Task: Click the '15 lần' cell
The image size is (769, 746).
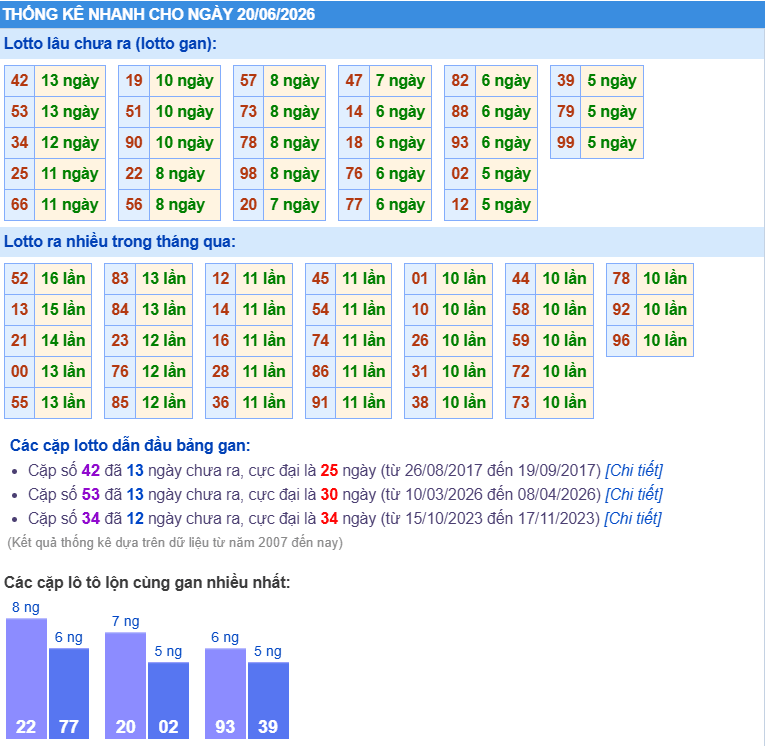Action: 63,309
